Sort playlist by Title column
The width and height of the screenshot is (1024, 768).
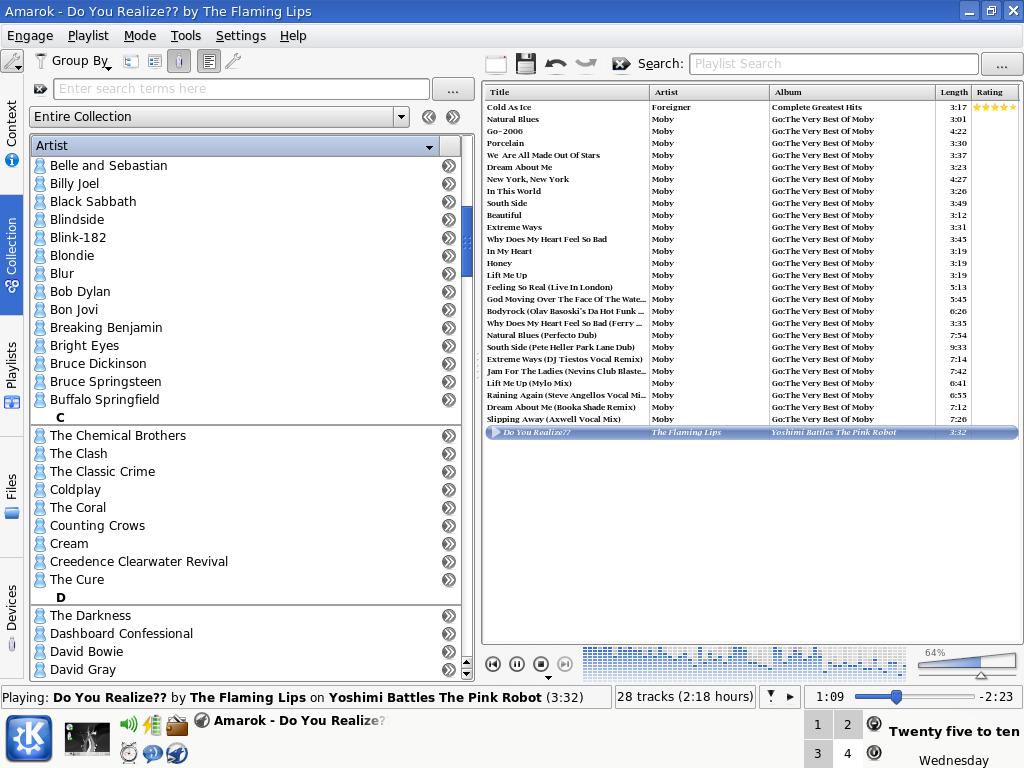(x=566, y=92)
